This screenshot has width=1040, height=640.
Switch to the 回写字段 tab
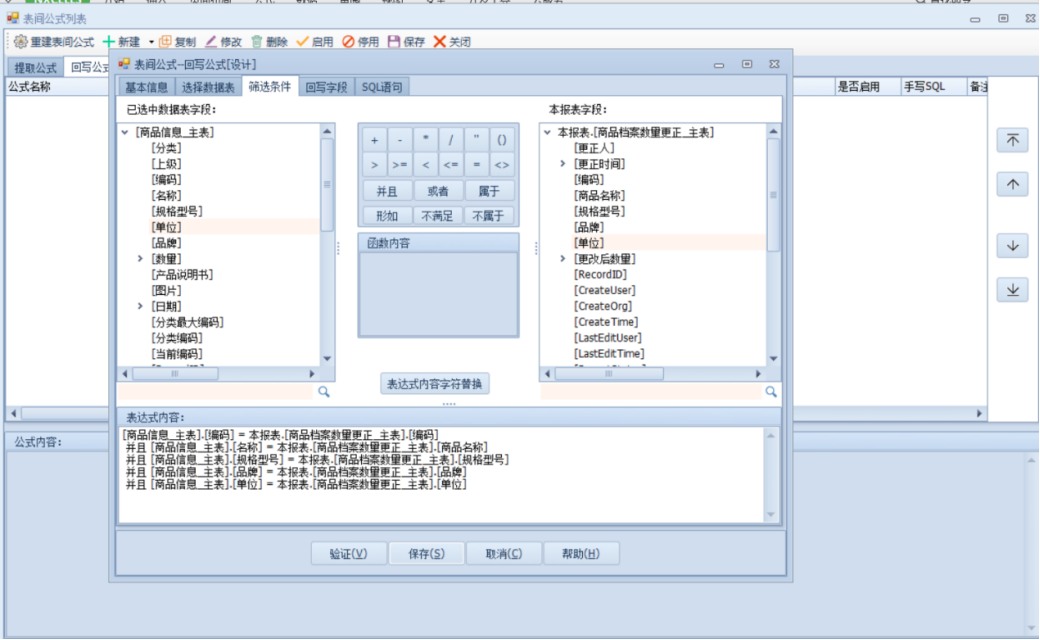[x=326, y=87]
